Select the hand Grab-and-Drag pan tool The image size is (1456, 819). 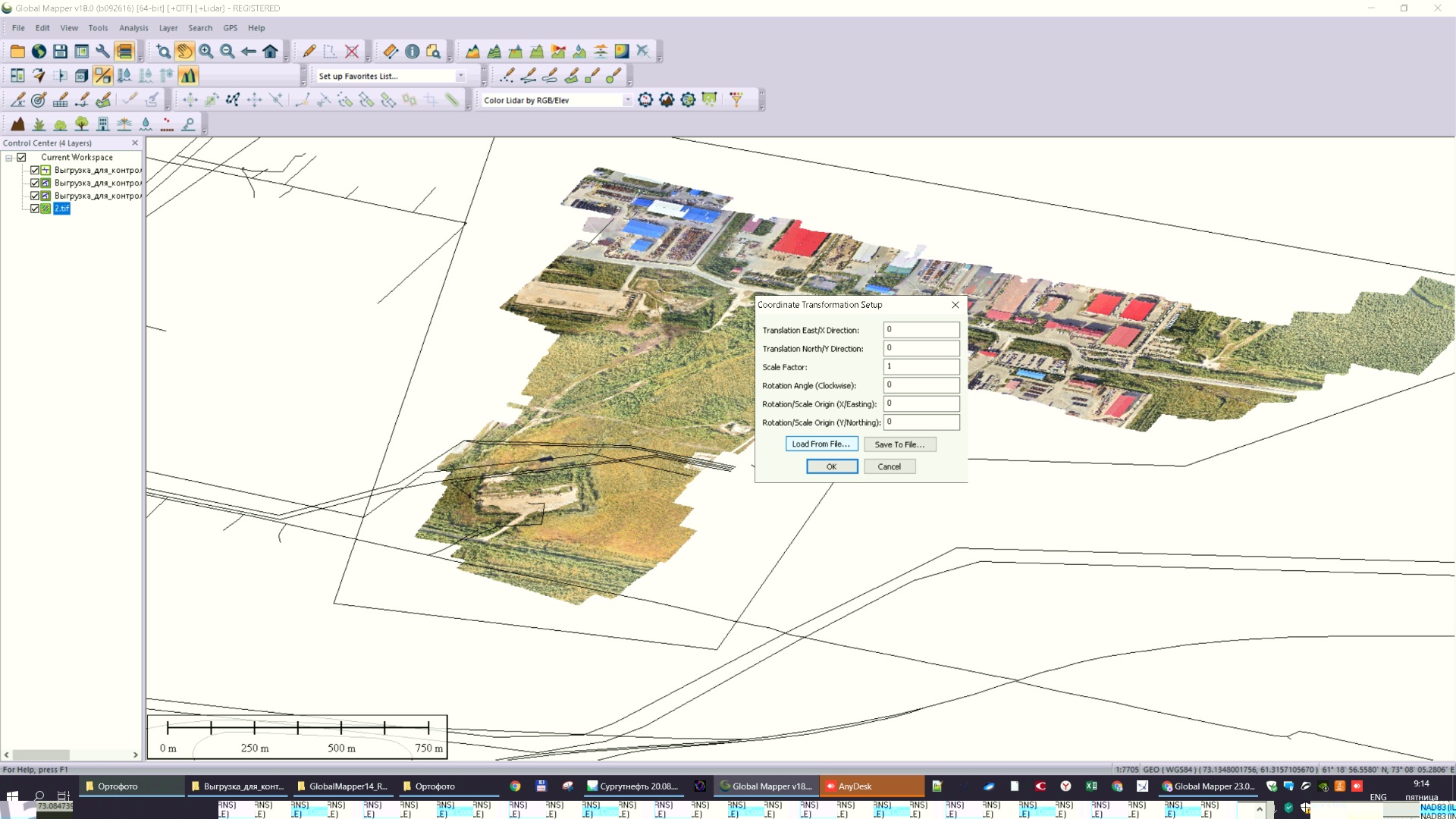click(184, 52)
